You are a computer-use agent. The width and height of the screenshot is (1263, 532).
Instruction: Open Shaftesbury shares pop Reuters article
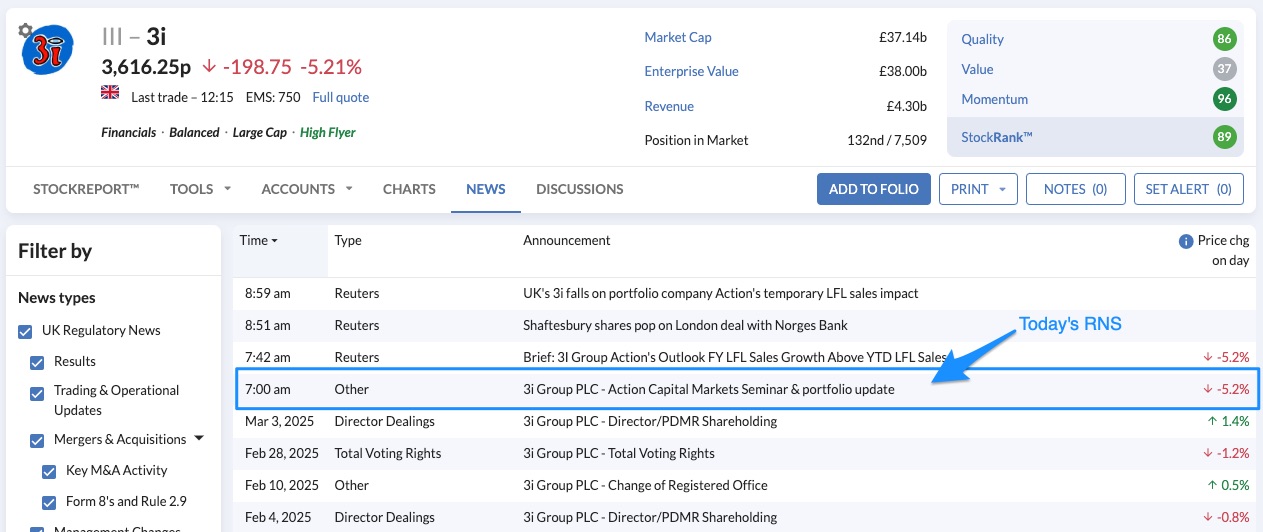(685, 326)
